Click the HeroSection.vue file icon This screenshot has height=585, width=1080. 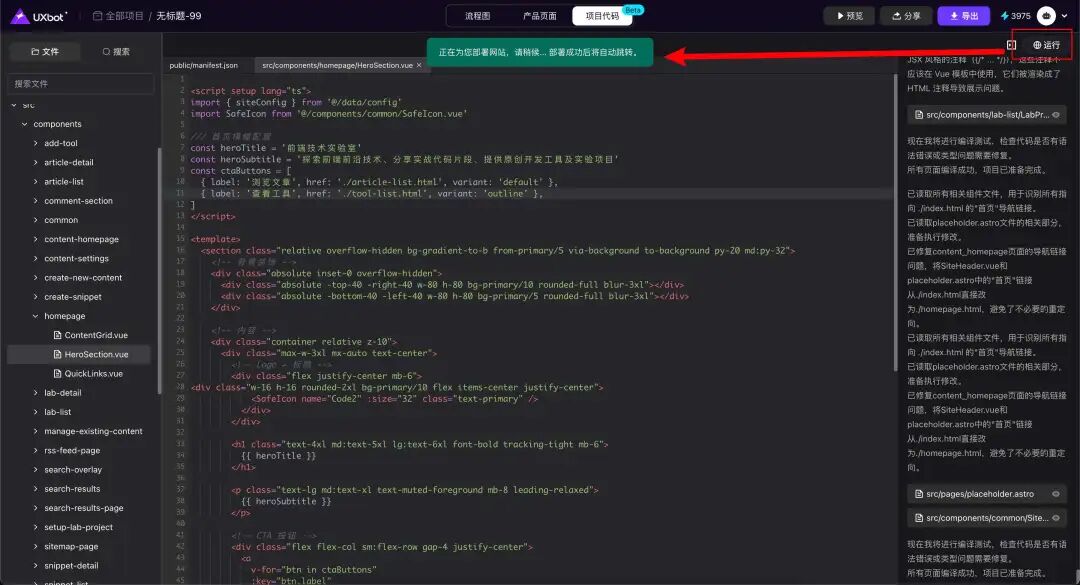coord(57,355)
